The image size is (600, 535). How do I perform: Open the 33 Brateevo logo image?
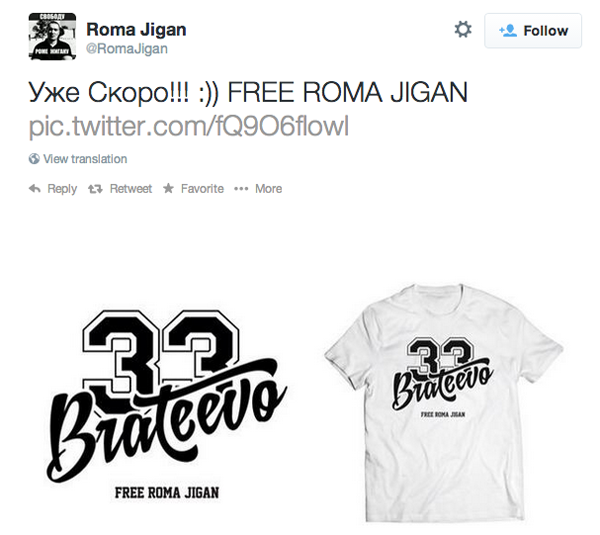(x=167, y=404)
